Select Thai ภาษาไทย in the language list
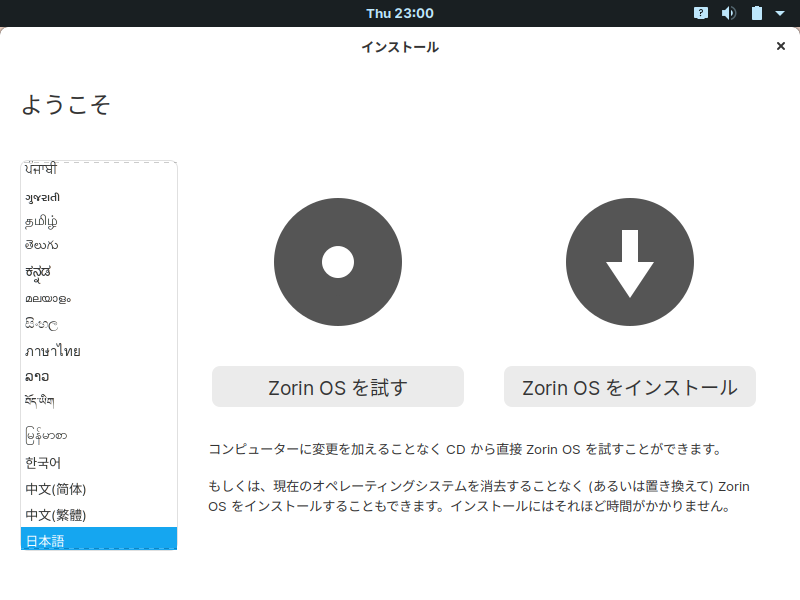Image resolution: width=800 pixels, height=600 pixels. pos(99,351)
